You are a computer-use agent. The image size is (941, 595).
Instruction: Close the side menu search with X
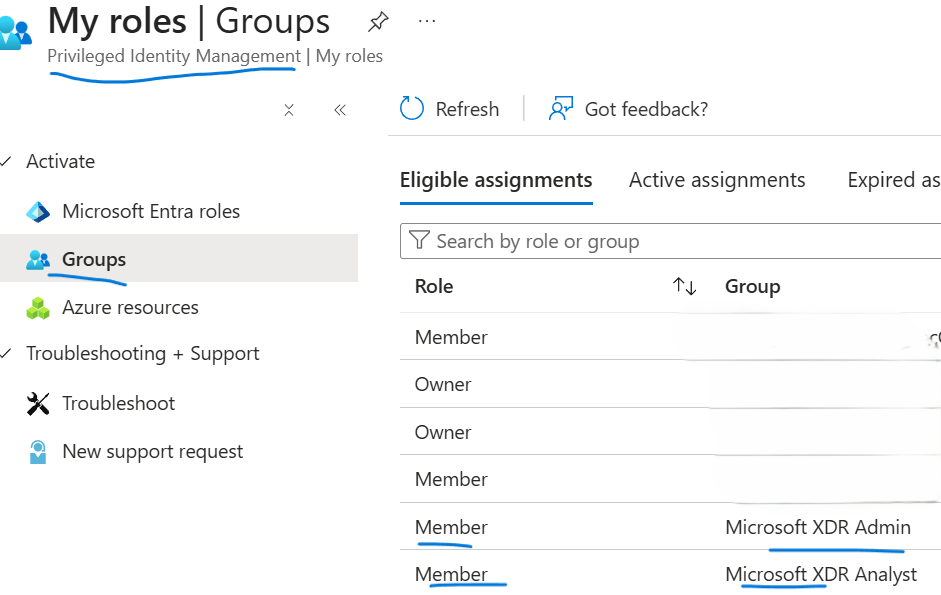coord(289,110)
